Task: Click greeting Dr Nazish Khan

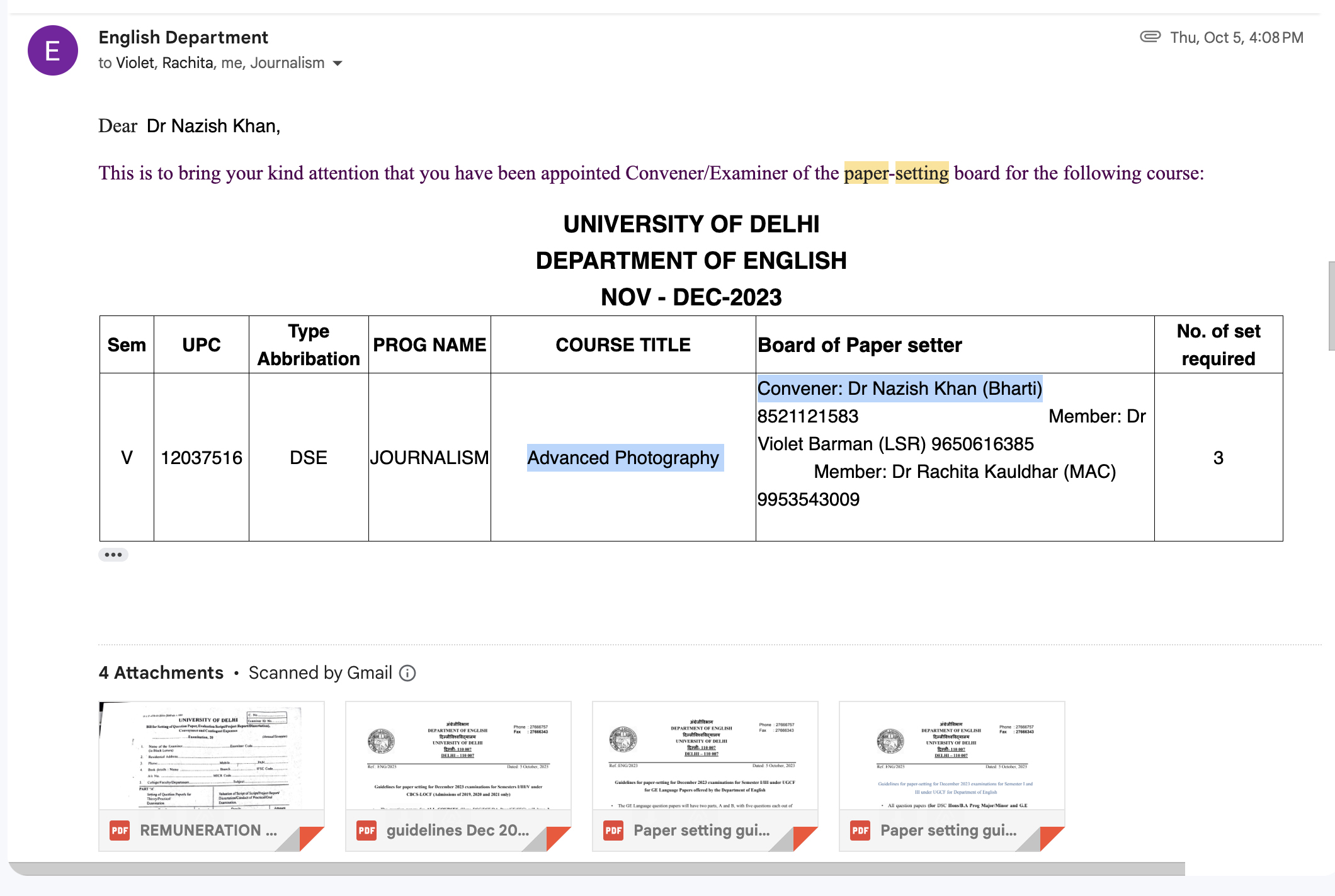Action: (x=213, y=127)
